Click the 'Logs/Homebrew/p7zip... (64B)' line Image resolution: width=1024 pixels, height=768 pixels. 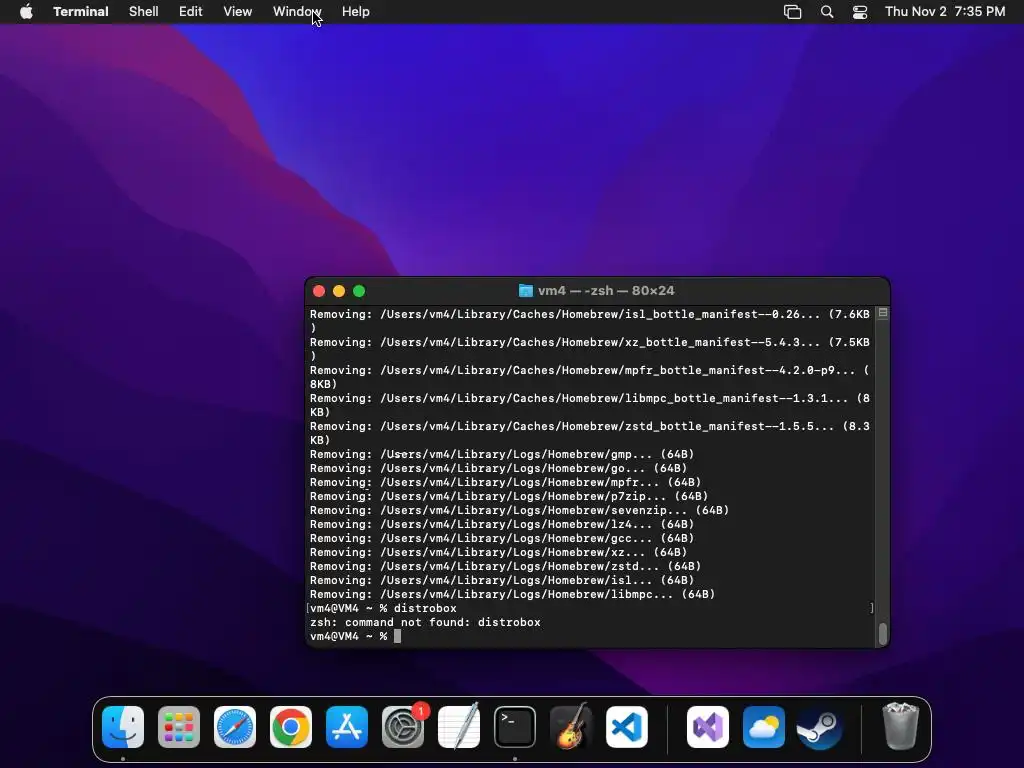(509, 496)
